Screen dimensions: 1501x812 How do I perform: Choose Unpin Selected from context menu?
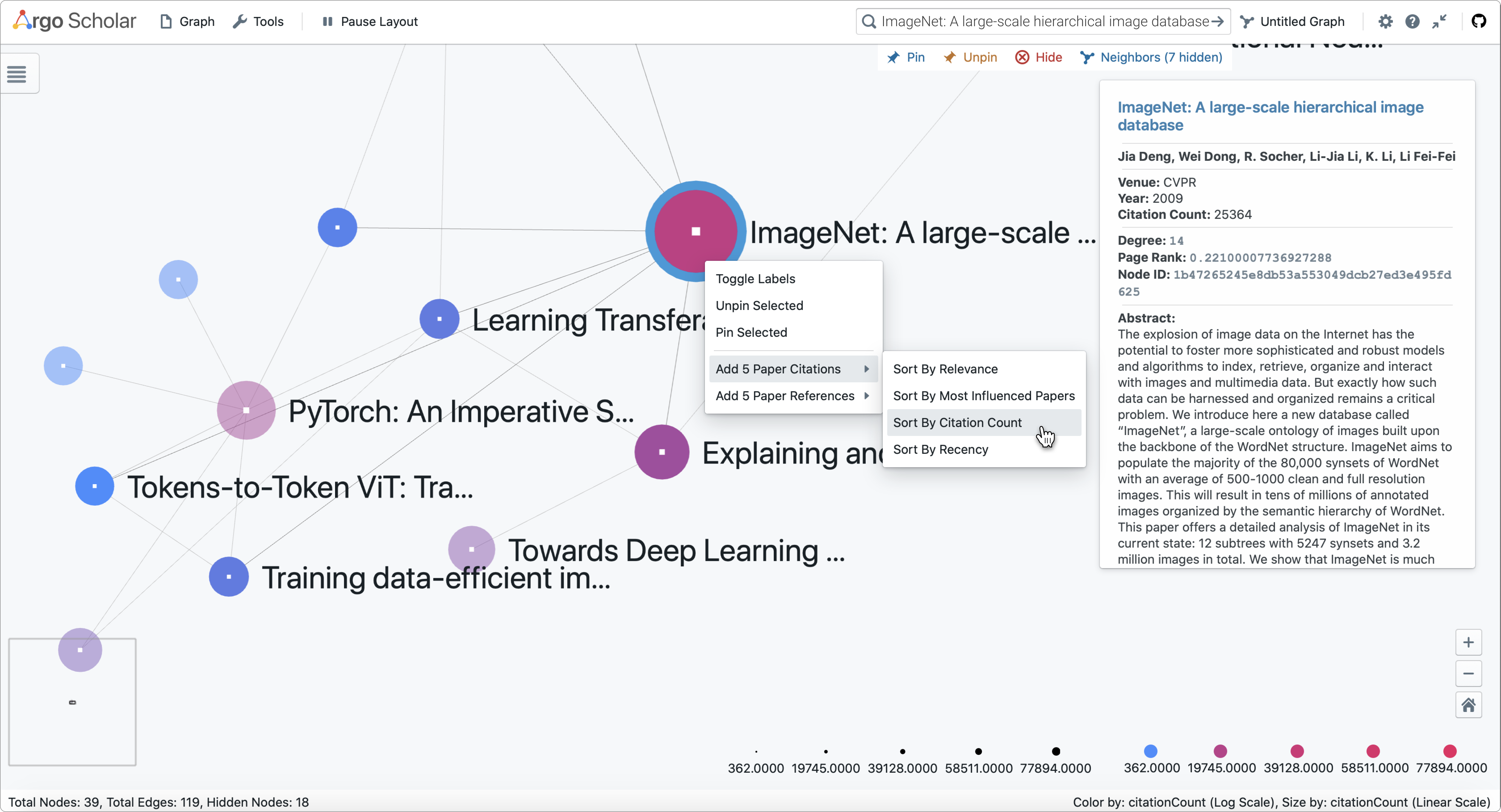[x=793, y=305]
